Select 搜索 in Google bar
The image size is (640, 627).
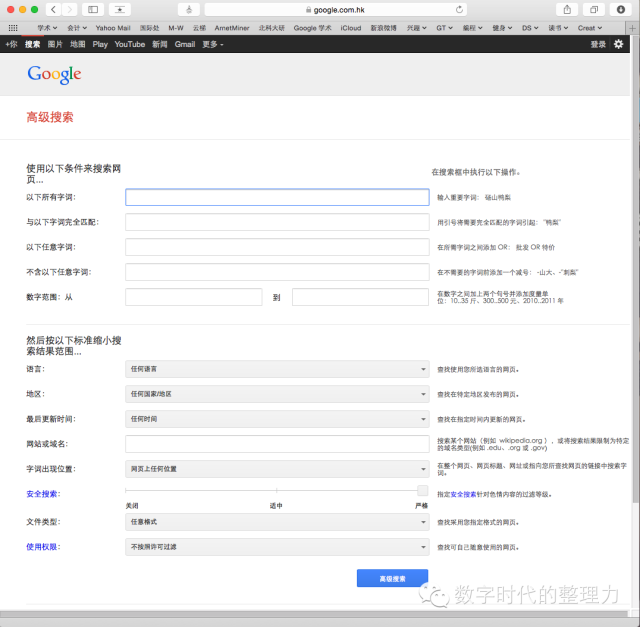(32, 44)
